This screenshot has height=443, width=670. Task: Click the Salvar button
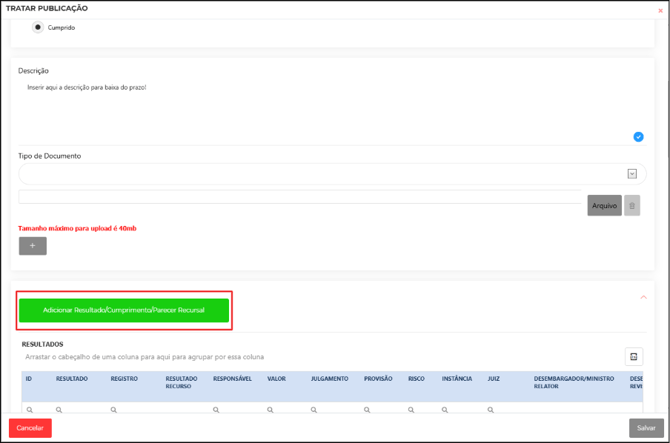(x=646, y=428)
